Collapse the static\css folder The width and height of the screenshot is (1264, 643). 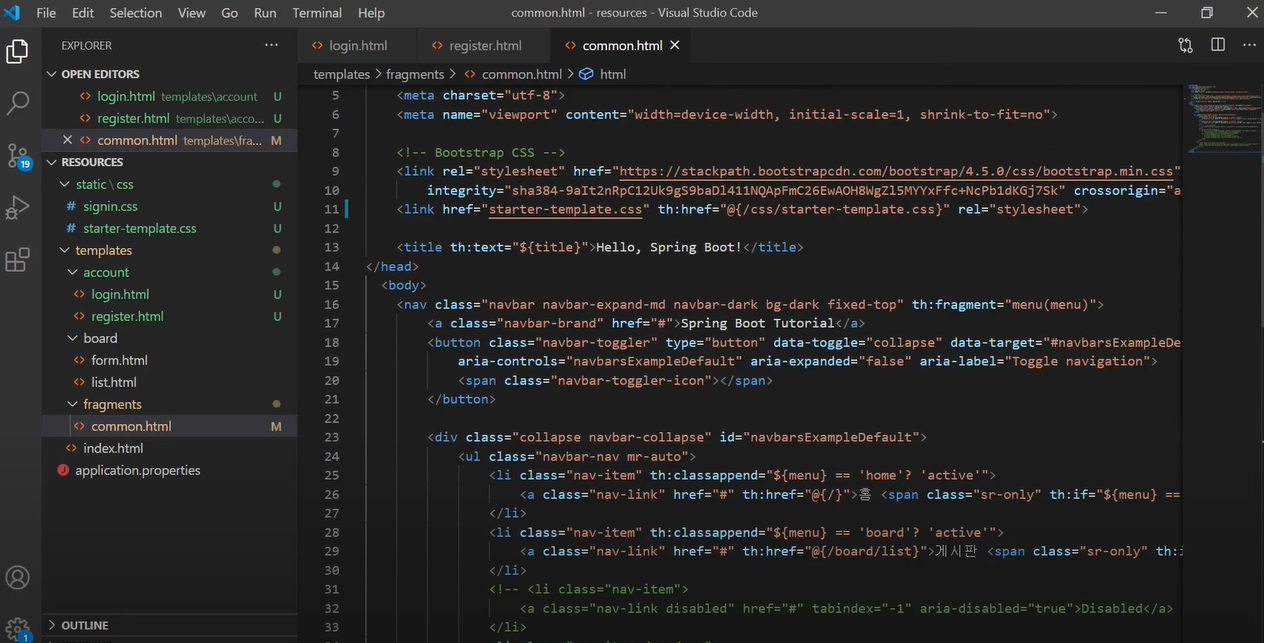[104, 184]
